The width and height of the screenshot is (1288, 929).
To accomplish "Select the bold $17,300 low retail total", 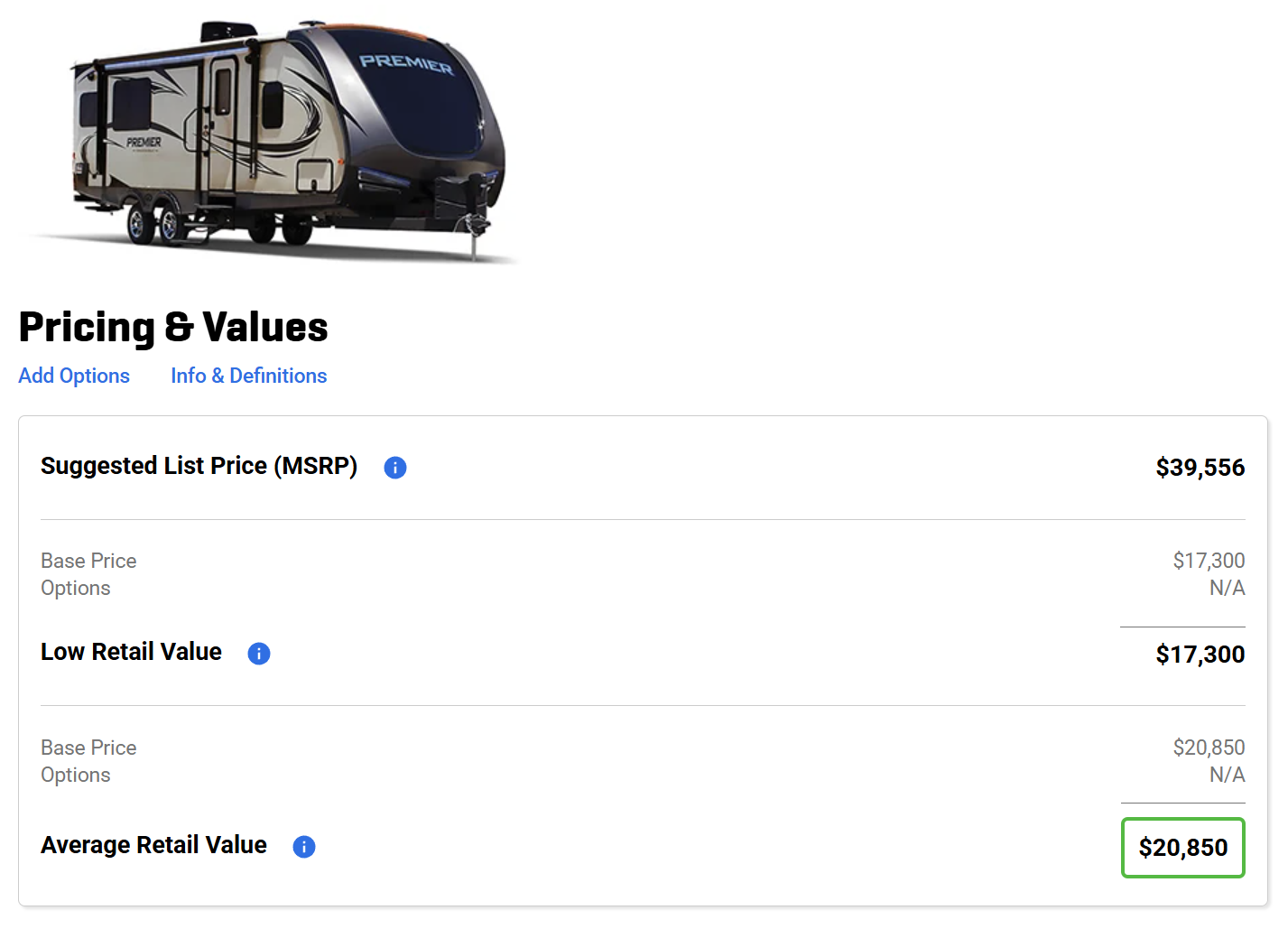I will point(1200,655).
